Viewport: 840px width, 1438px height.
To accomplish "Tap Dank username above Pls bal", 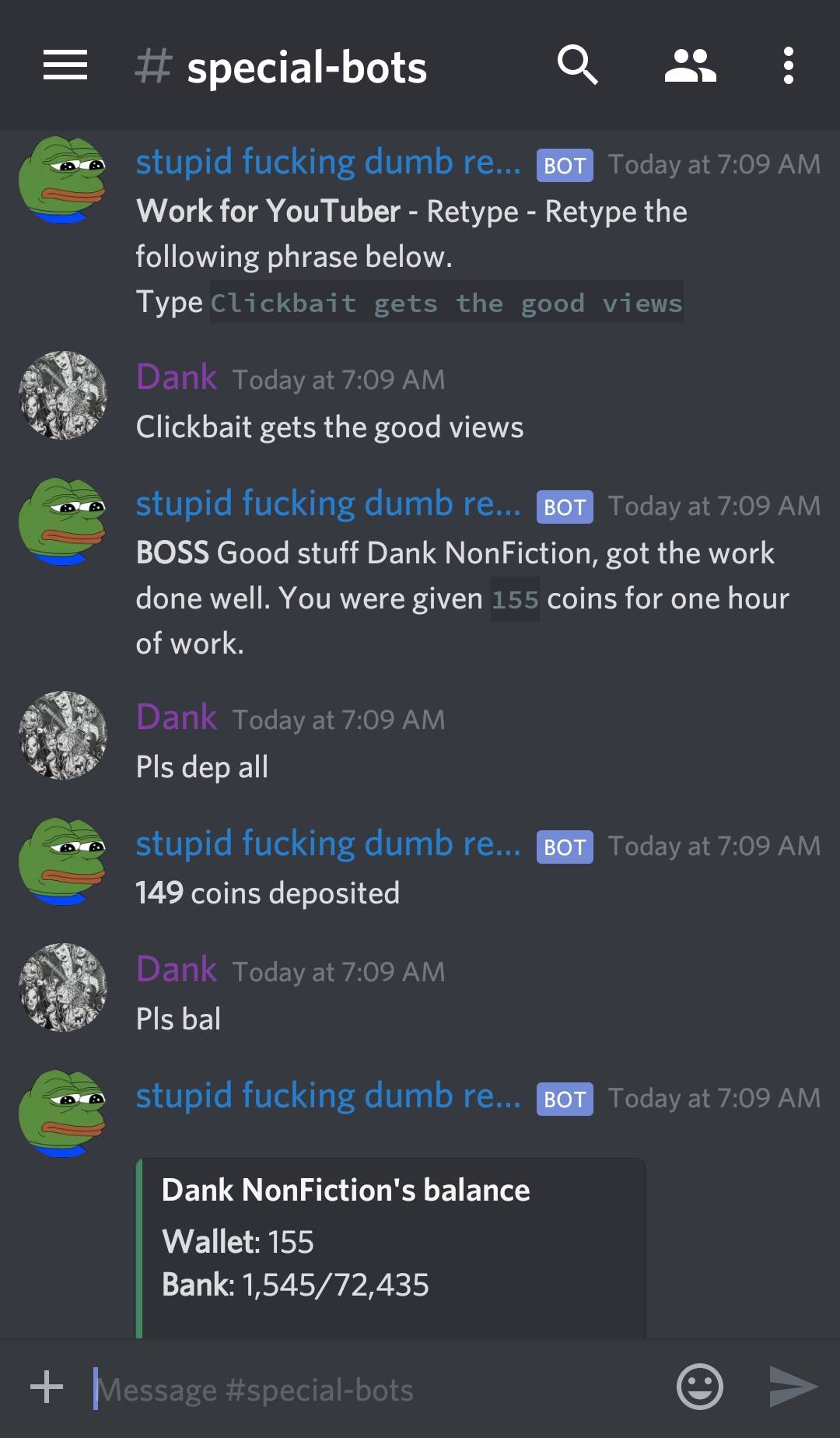I will 177,970.
